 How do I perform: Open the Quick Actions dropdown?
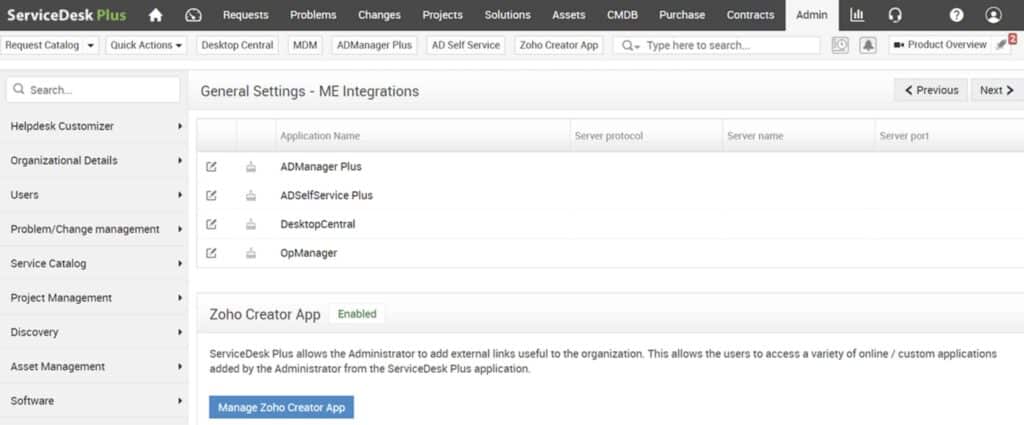[x=146, y=45]
